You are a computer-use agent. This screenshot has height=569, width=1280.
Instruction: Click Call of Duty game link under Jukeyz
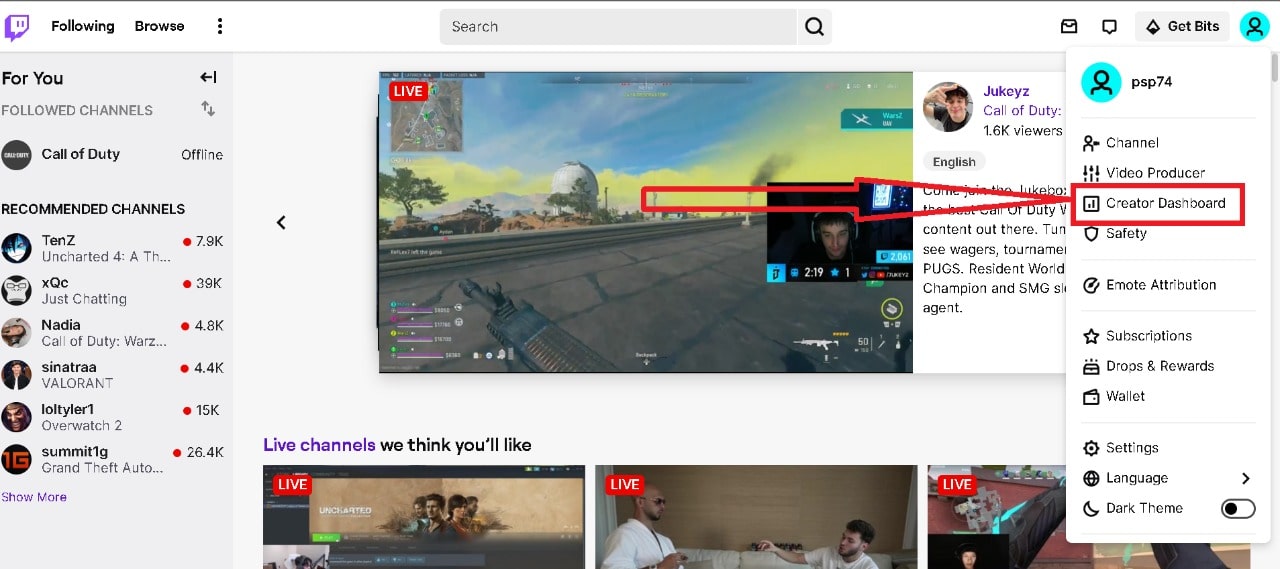pos(1021,110)
